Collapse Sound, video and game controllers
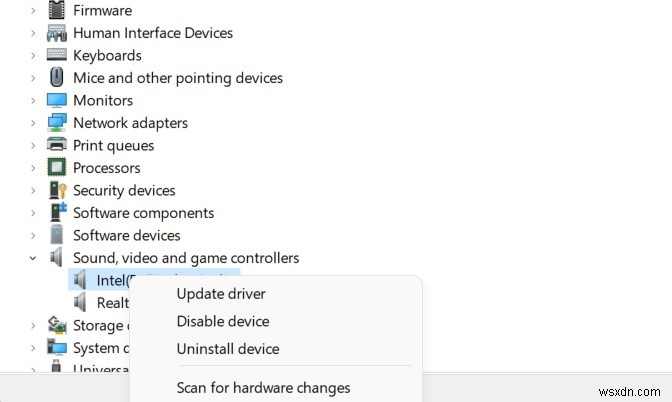672x402 pixels. [33, 258]
